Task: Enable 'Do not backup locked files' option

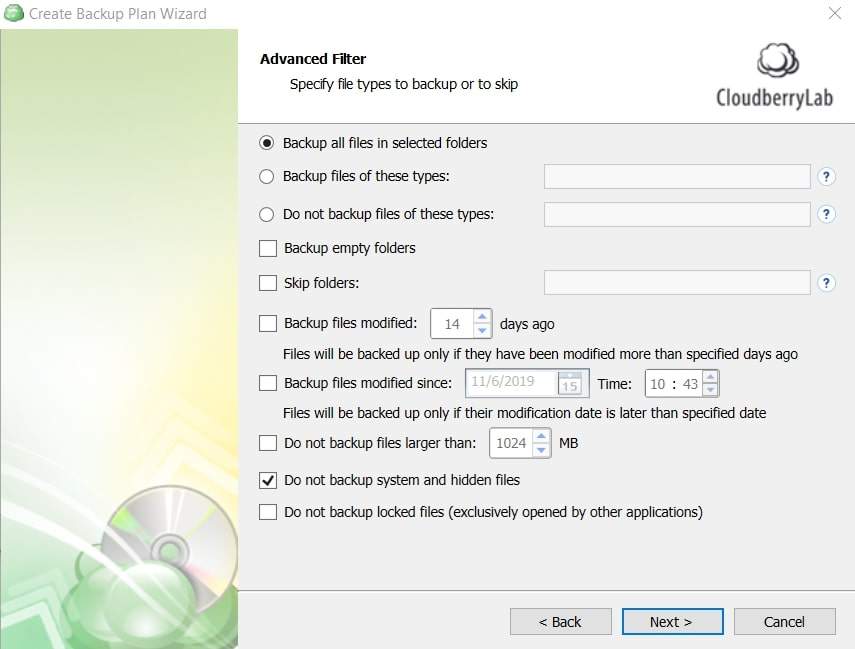Action: 268,512
